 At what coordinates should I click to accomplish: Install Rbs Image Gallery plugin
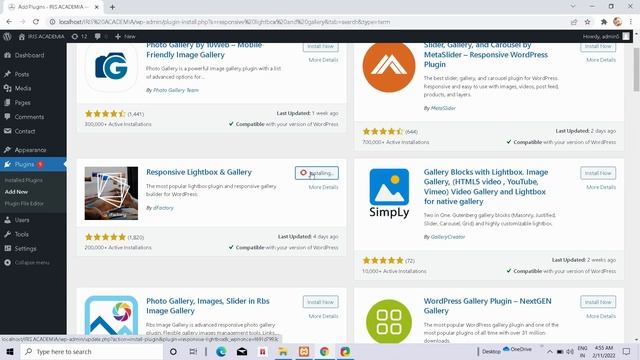[x=320, y=302]
